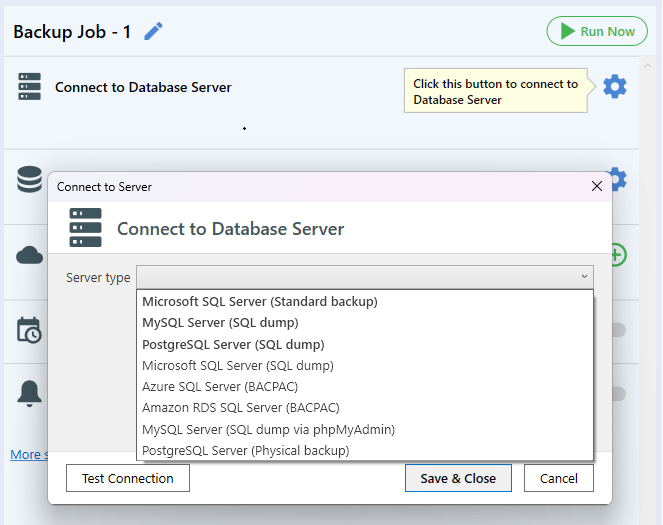The image size is (663, 525).
Task: Click the database cylinder icon in sidebar
Action: pyautogui.click(x=30, y=179)
